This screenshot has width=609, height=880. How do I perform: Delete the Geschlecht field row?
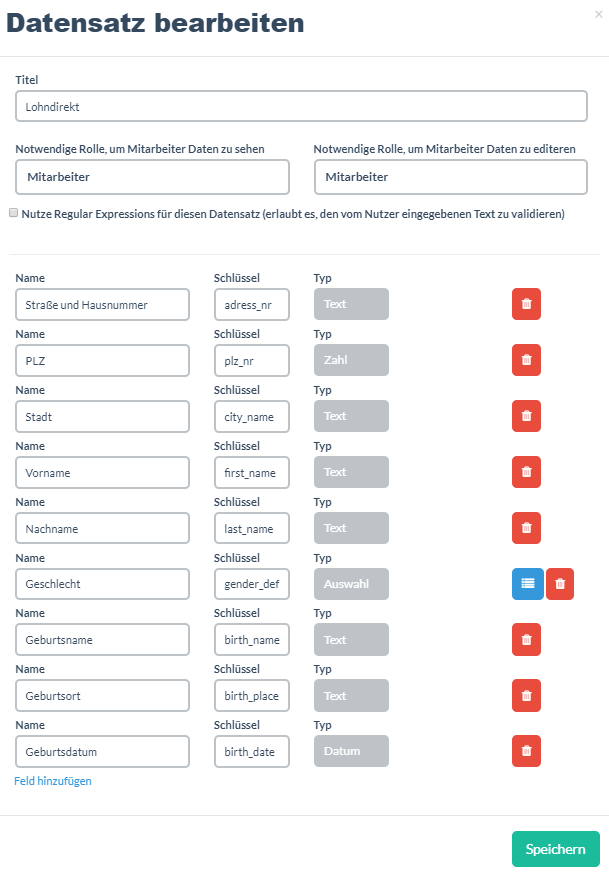pyautogui.click(x=560, y=584)
